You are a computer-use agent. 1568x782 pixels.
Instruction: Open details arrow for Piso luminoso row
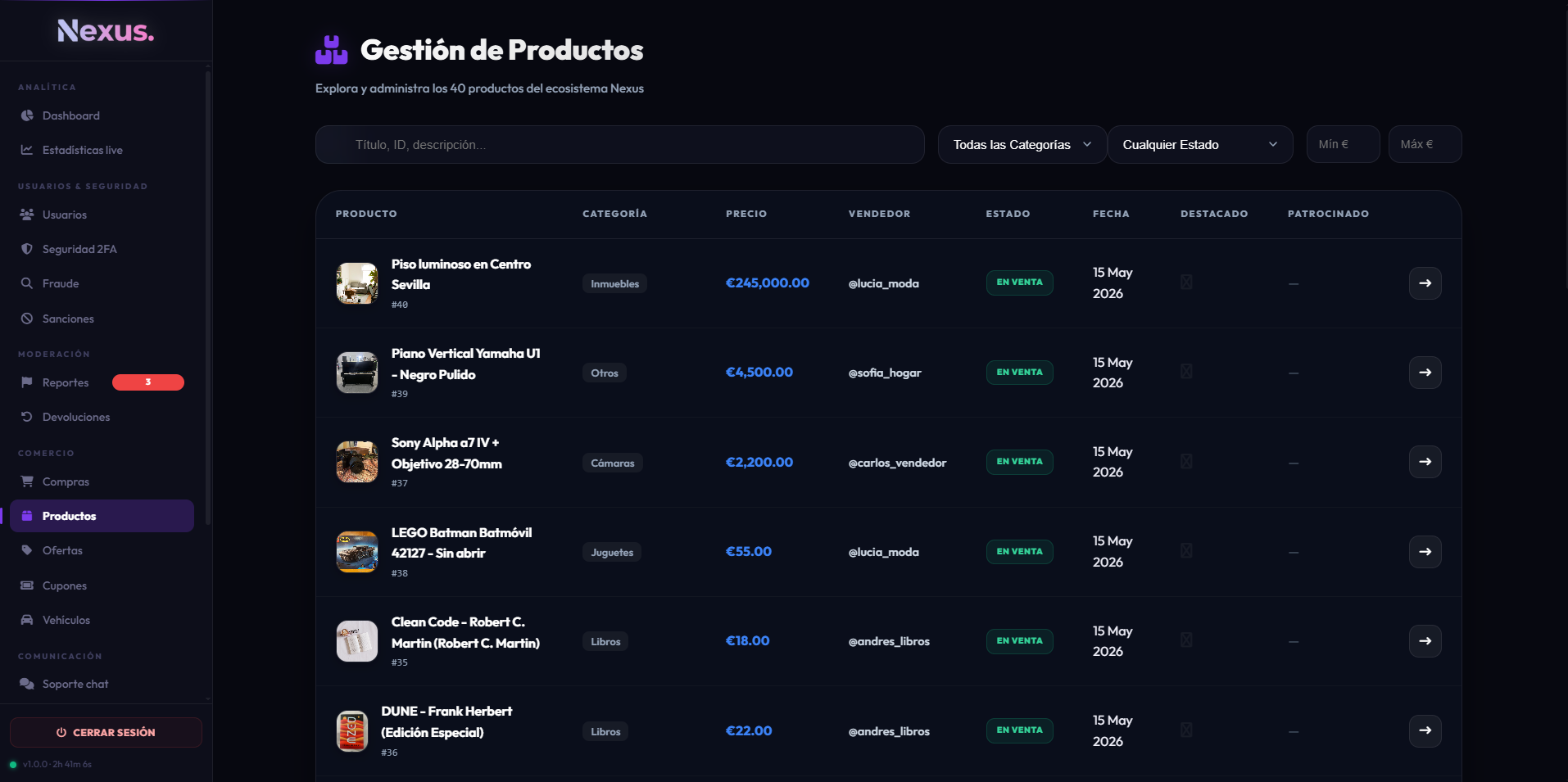click(1425, 283)
